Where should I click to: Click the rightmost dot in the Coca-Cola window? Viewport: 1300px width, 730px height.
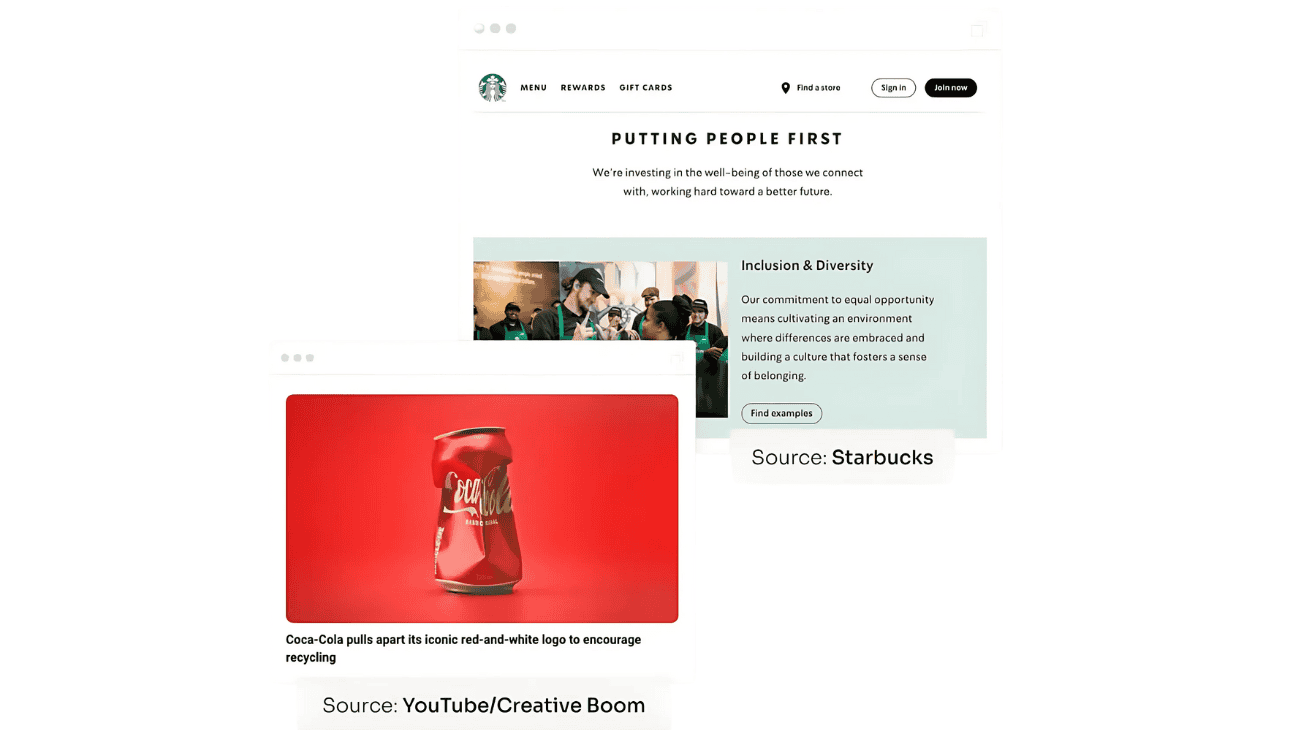[x=310, y=358]
